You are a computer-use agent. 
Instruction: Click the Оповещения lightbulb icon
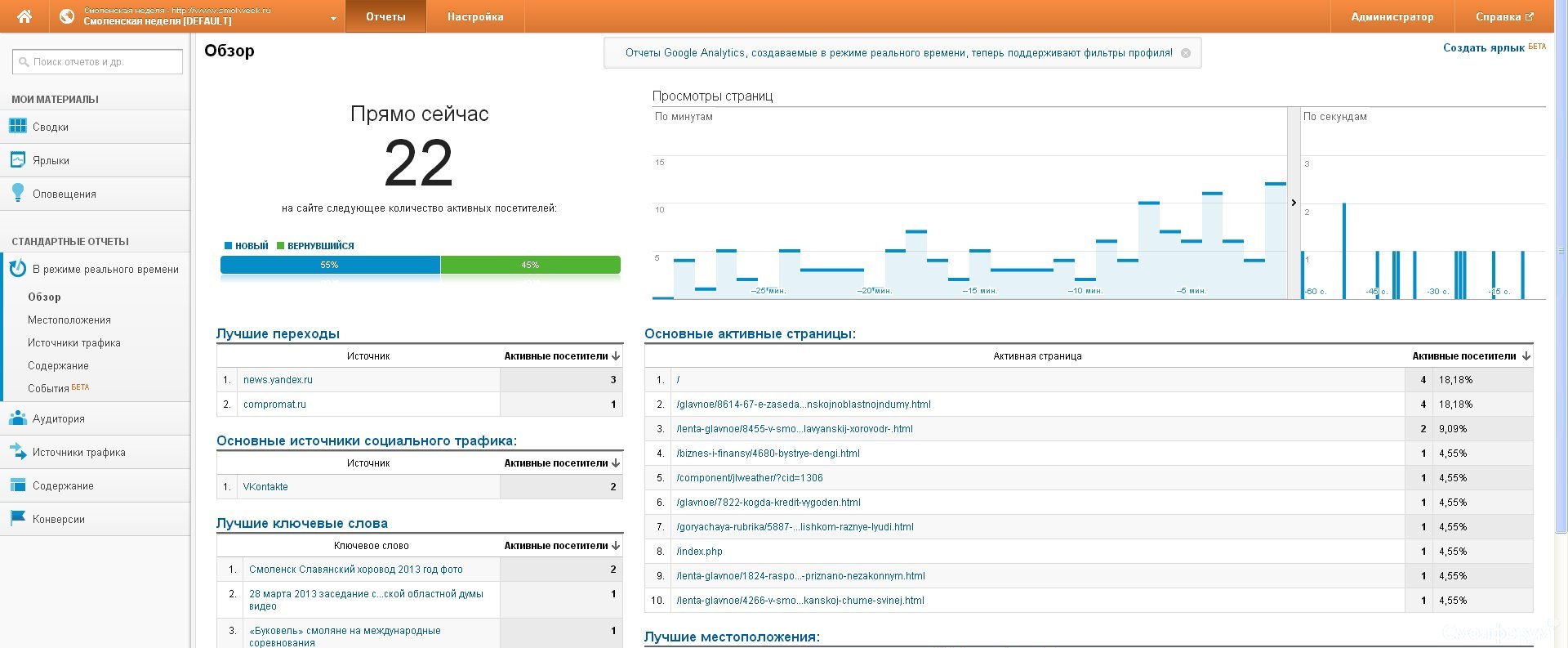pos(18,193)
